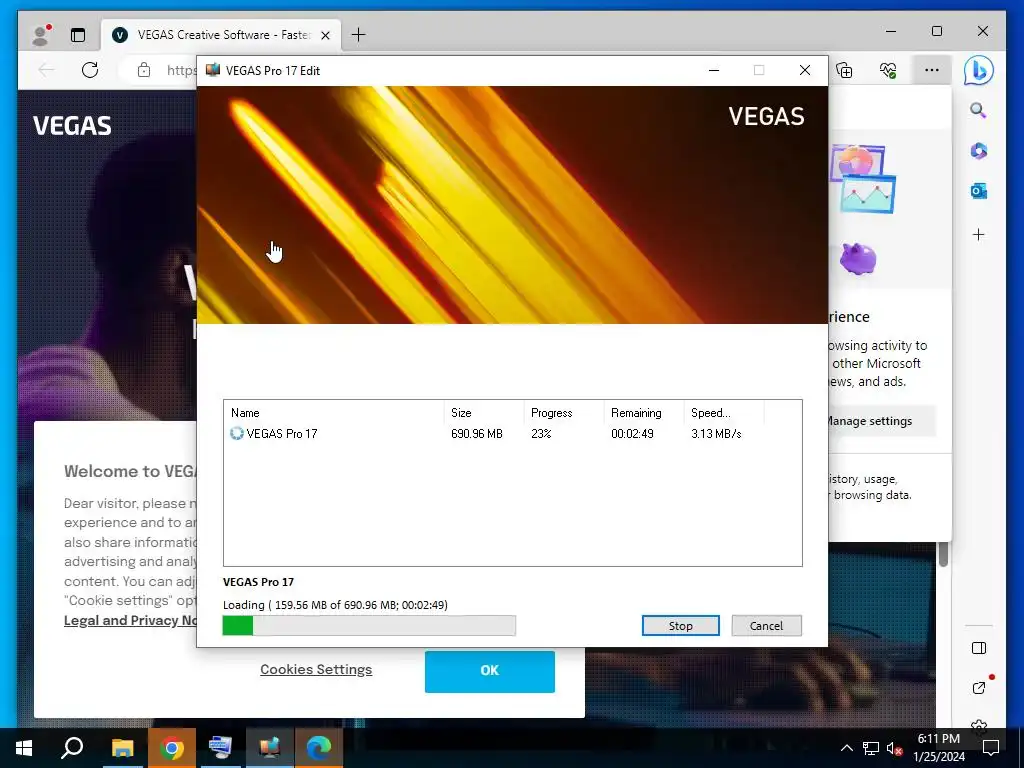
Task: Stop the VEGAS Pro 17 download
Action: 680,626
